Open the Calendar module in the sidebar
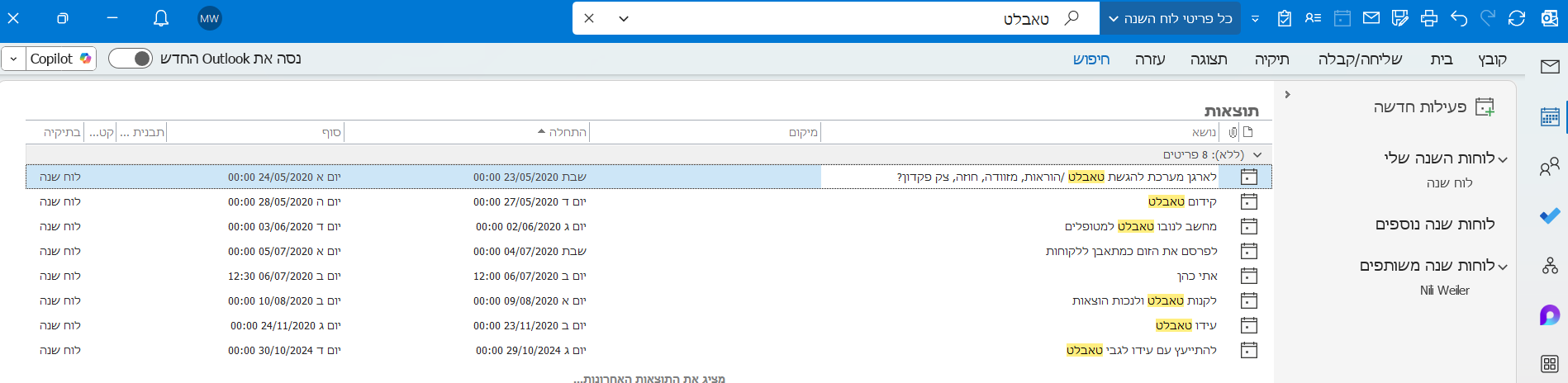This screenshot has height=383, width=1568. coord(1550,116)
